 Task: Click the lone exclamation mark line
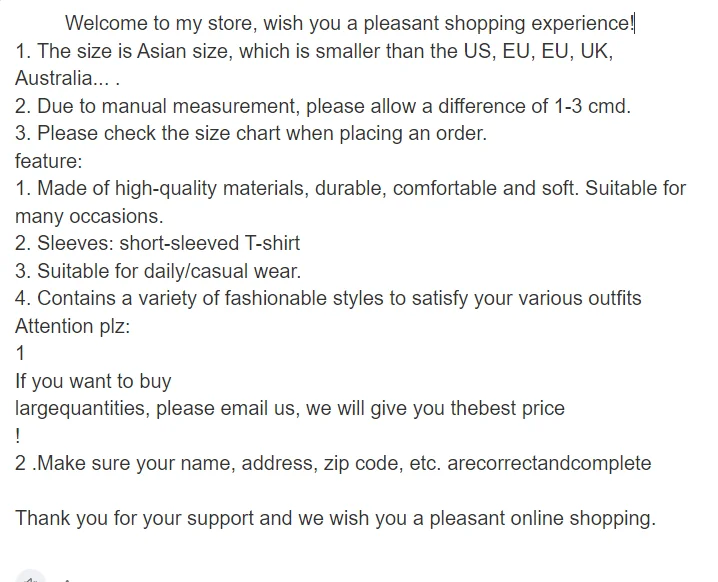coord(18,436)
